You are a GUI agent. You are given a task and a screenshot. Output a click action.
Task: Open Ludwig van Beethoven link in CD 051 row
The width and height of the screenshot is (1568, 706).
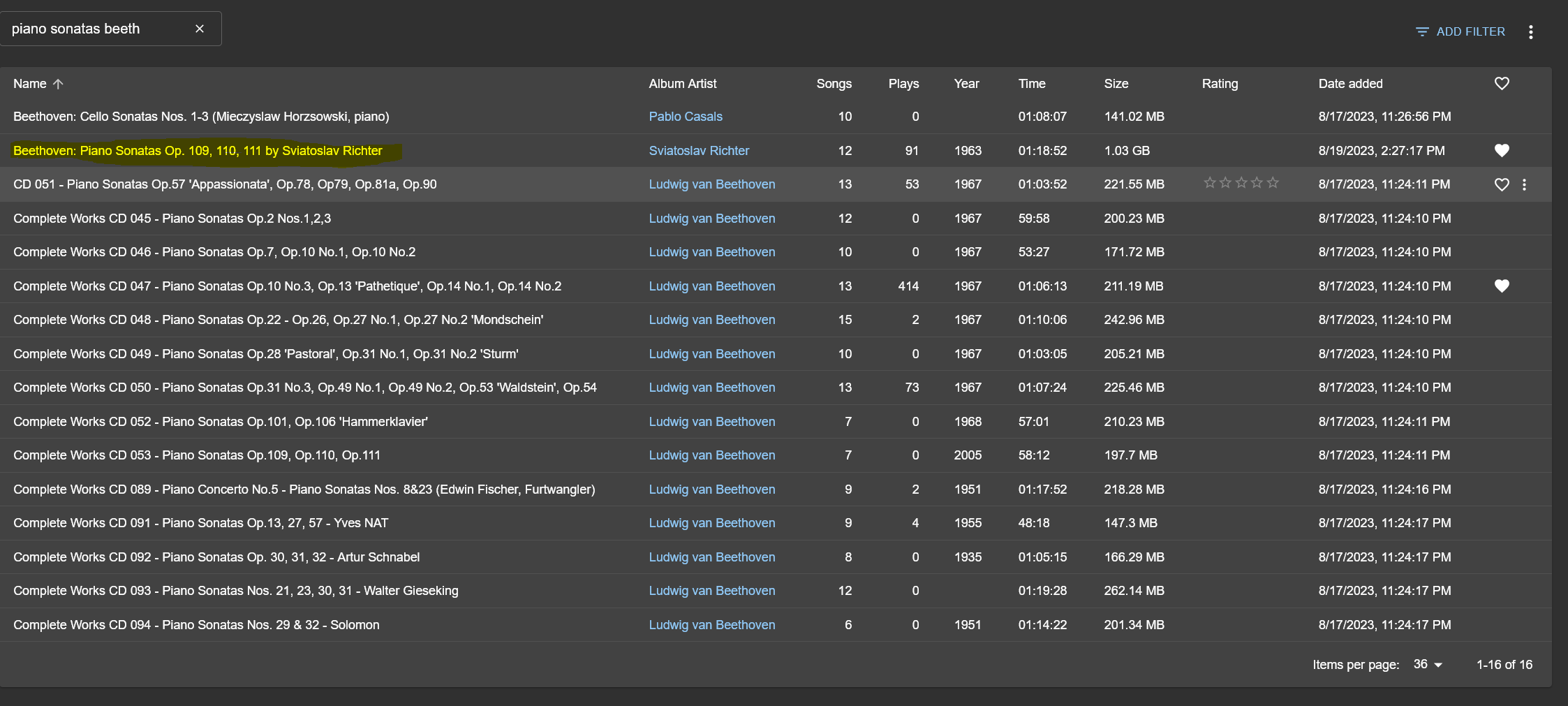[712, 184]
